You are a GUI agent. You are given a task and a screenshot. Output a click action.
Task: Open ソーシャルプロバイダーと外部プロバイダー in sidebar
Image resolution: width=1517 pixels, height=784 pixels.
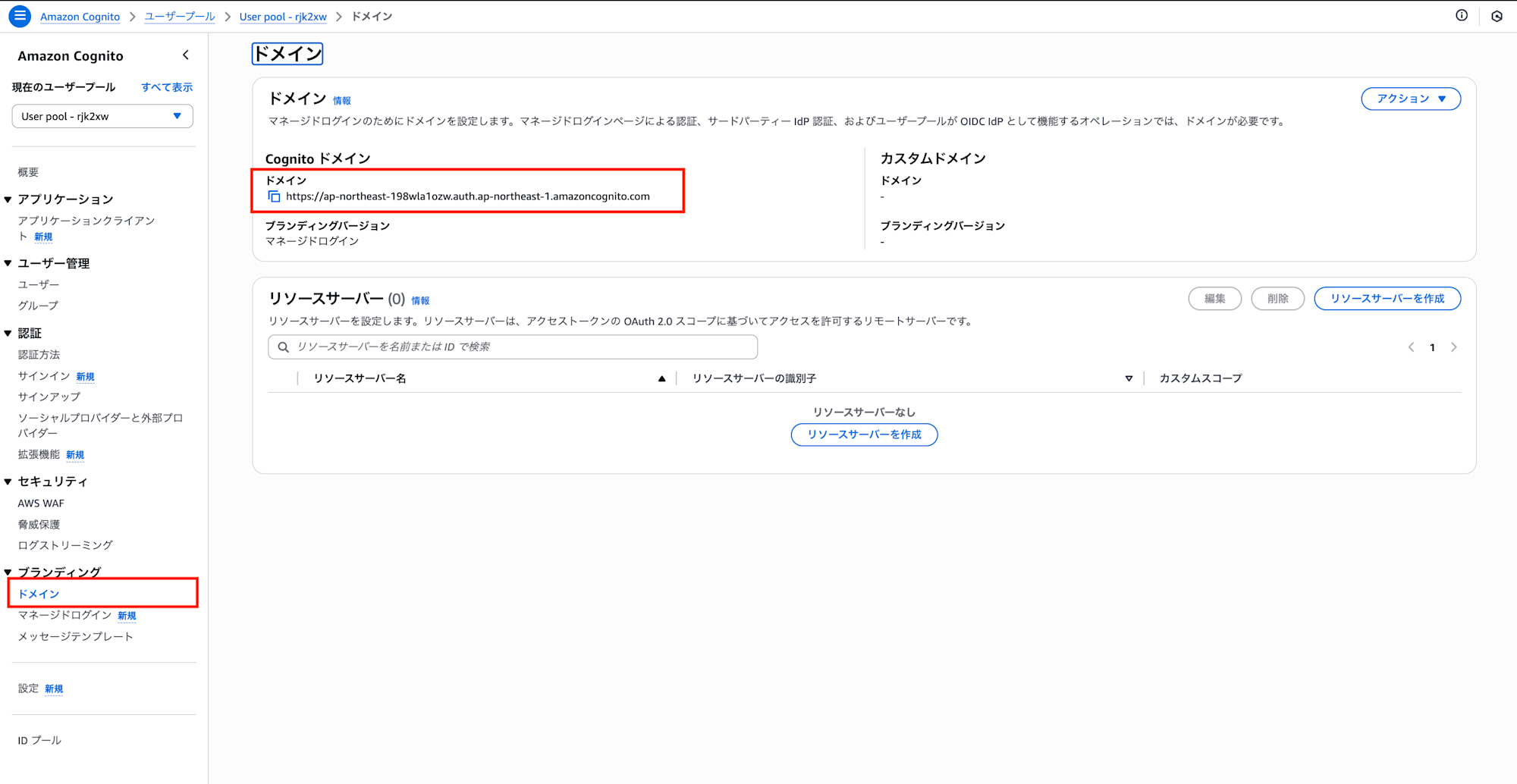pos(100,425)
